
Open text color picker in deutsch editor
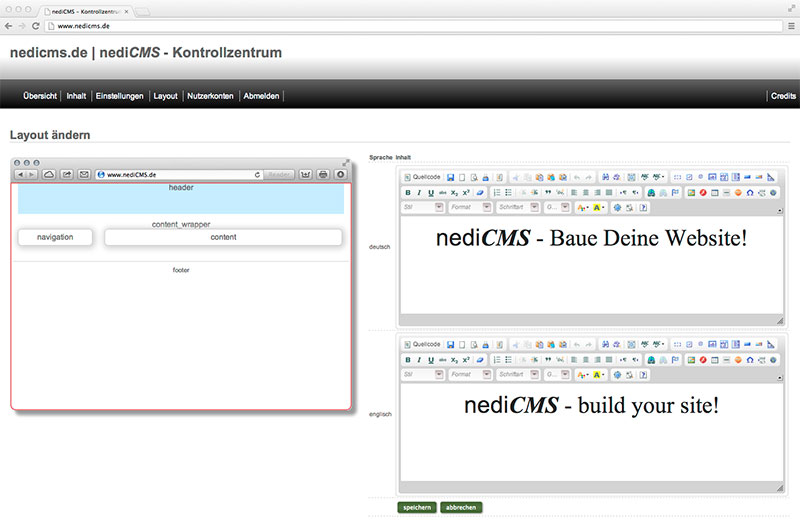tap(583, 207)
